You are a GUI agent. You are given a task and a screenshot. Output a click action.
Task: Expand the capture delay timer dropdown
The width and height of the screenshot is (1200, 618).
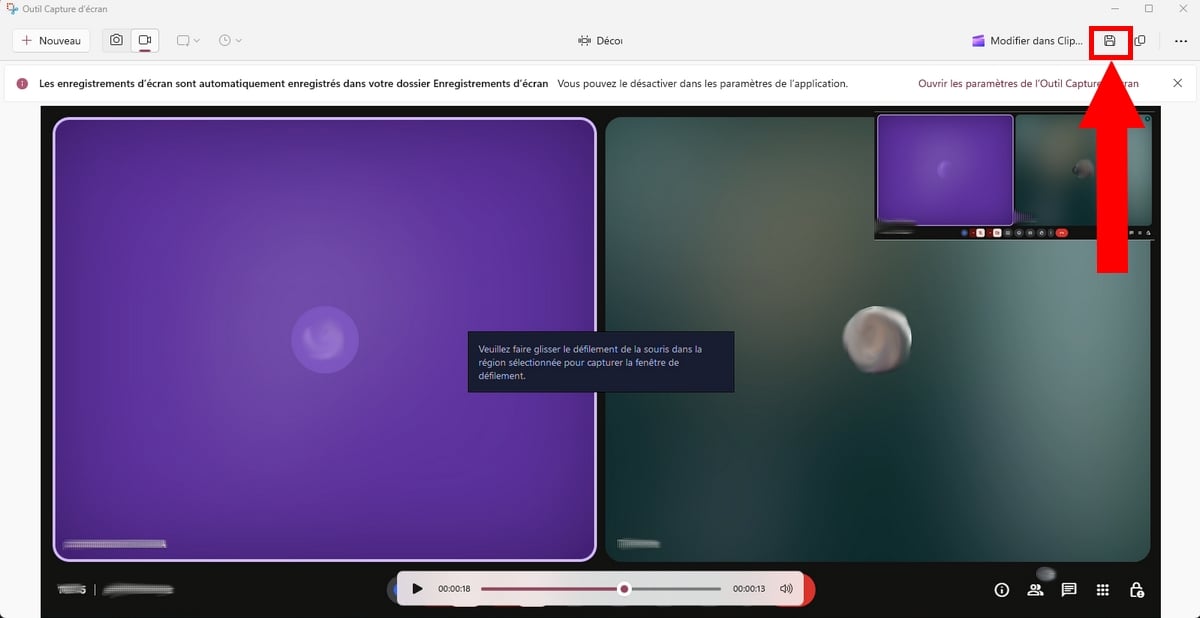point(230,41)
